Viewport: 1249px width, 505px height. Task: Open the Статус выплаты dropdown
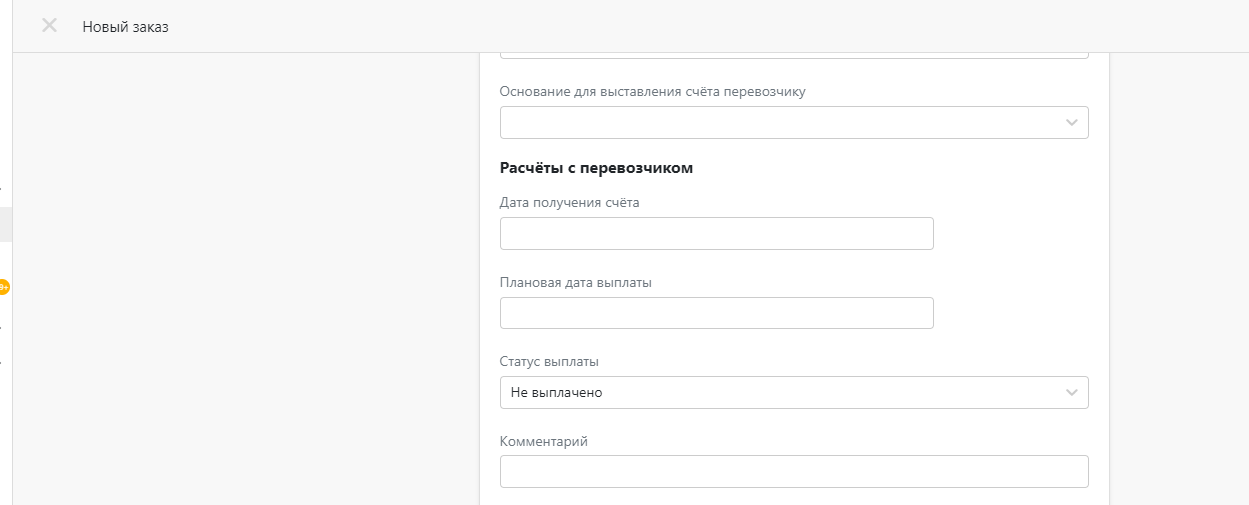coord(794,392)
